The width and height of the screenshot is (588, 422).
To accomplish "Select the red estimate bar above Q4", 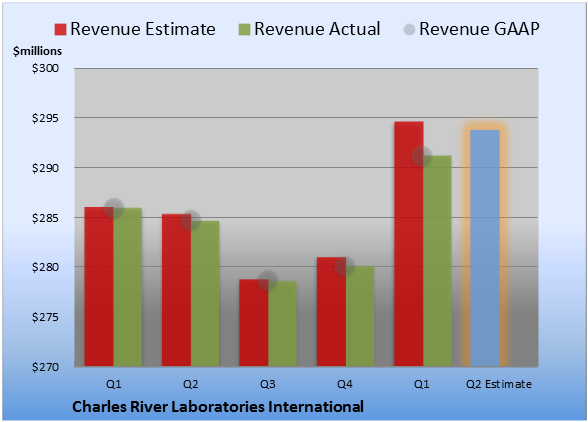I will [332, 312].
